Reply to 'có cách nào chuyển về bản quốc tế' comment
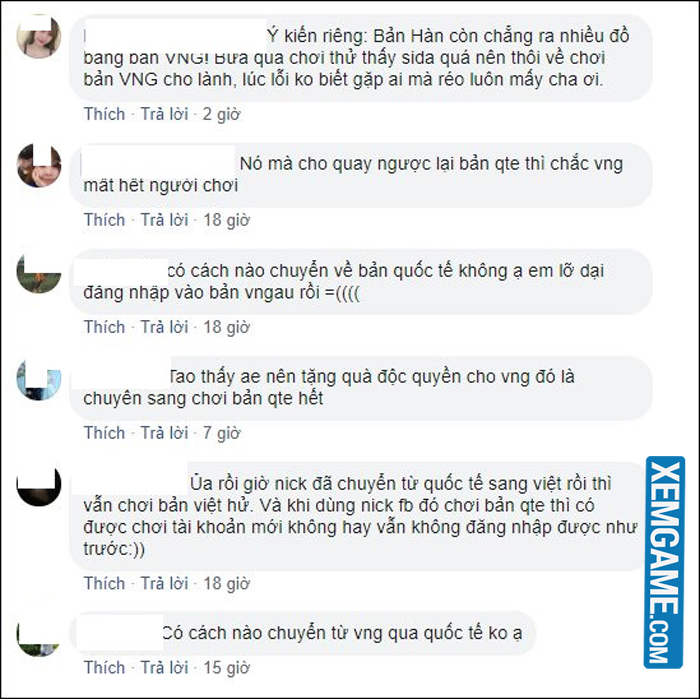Screen dimensions: 700x699 (x=164, y=327)
